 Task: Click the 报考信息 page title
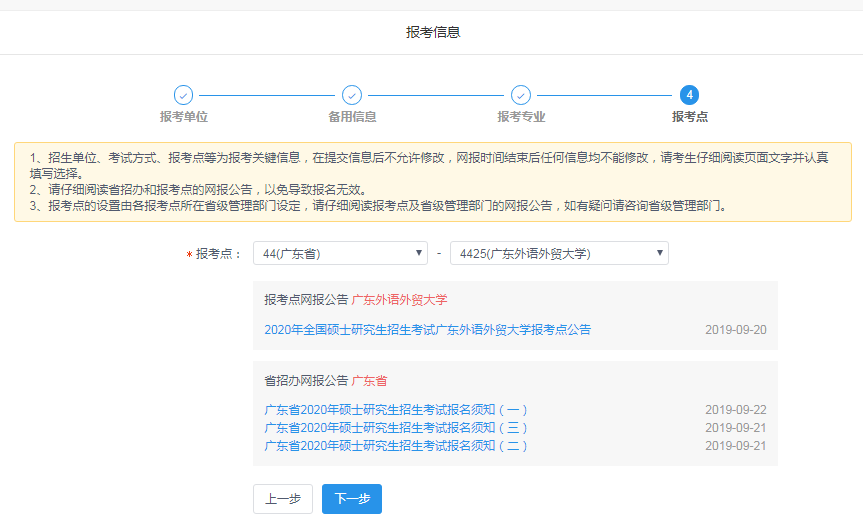(432, 32)
